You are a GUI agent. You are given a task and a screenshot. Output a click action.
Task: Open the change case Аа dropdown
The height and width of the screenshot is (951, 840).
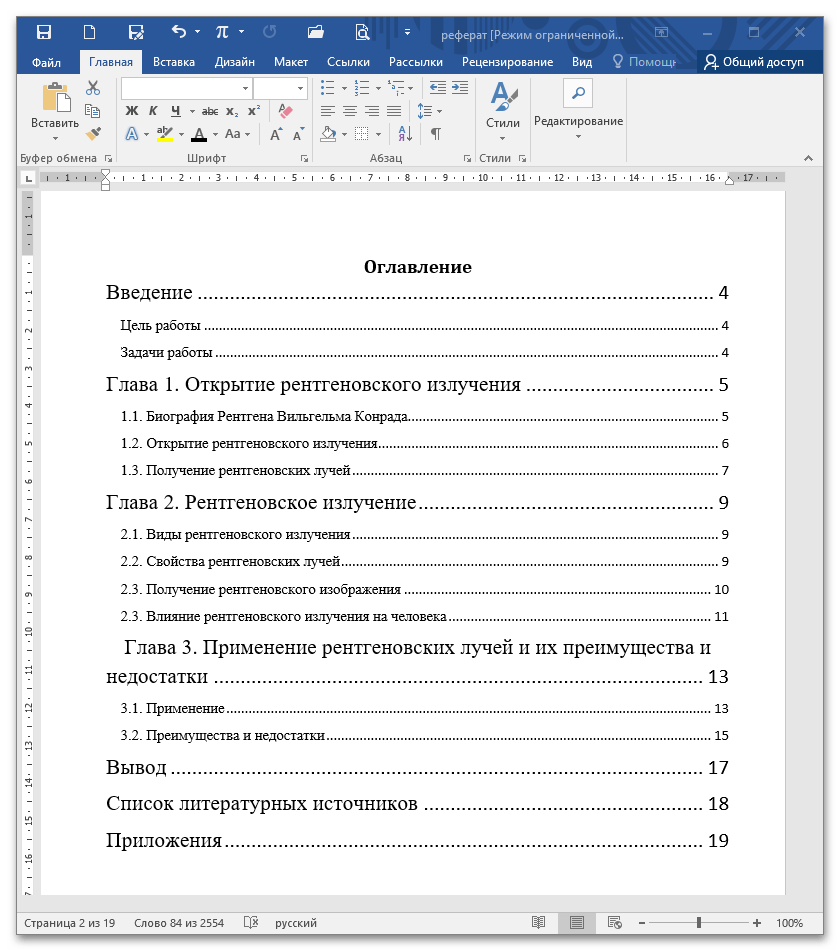tap(237, 134)
